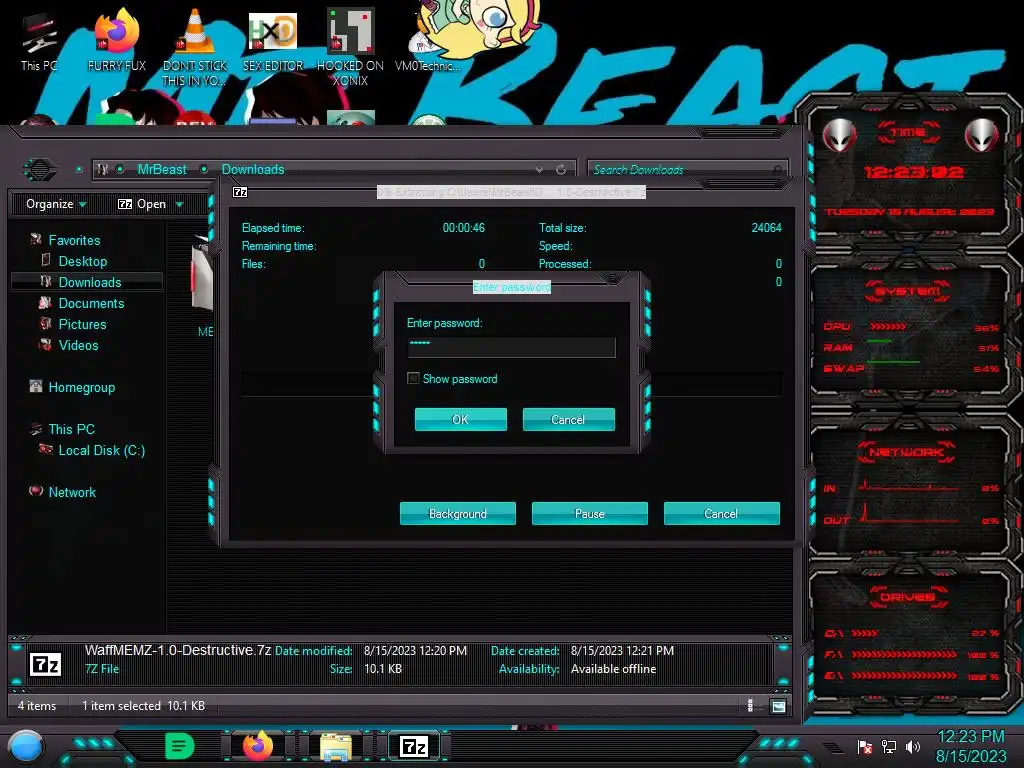
Task: Click the Enter password text field
Action: click(511, 347)
